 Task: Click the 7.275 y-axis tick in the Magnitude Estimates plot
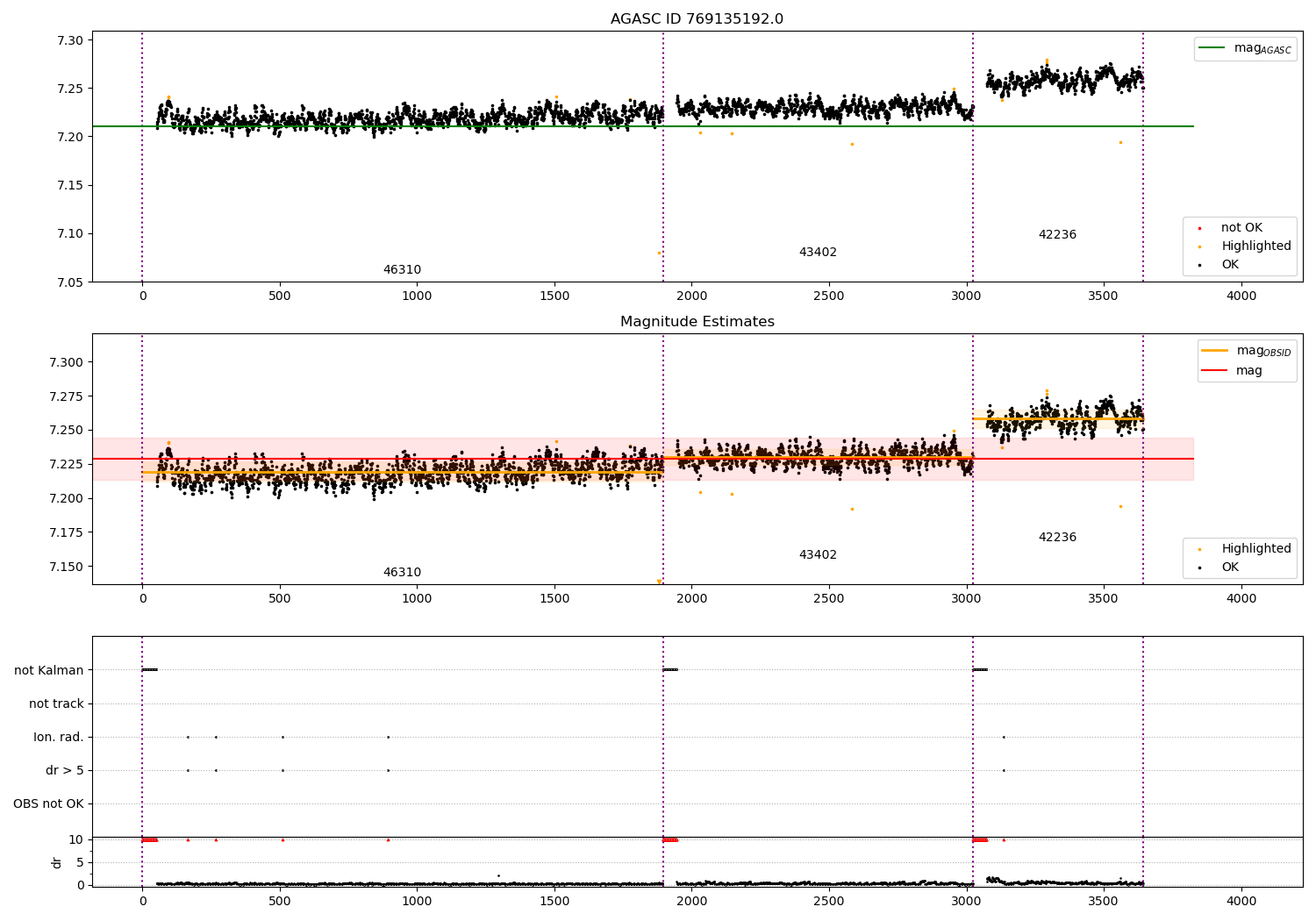pos(67,396)
